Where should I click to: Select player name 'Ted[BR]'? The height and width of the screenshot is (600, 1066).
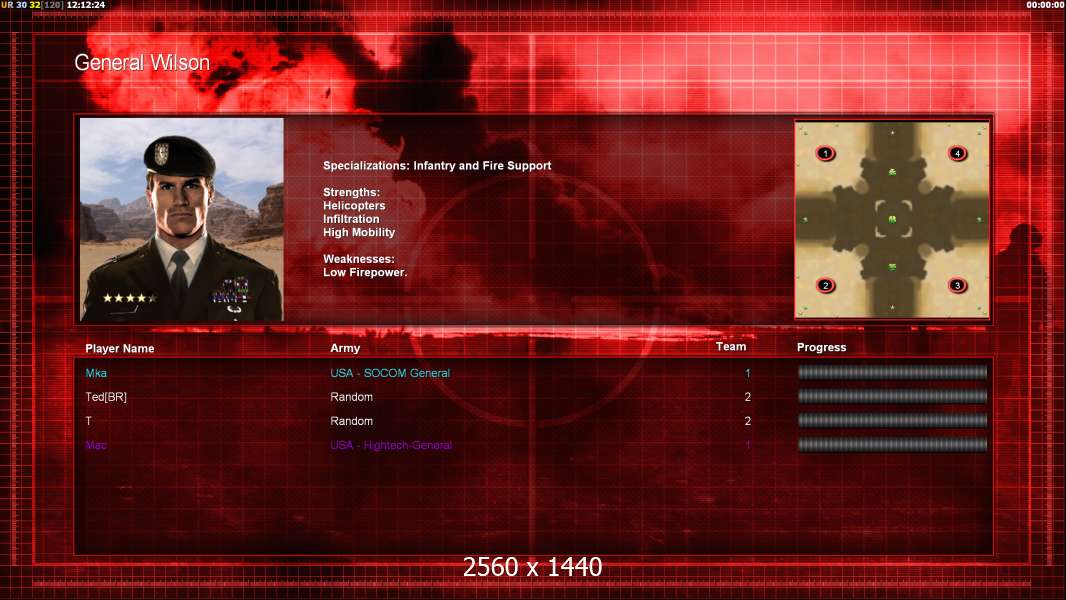click(106, 397)
